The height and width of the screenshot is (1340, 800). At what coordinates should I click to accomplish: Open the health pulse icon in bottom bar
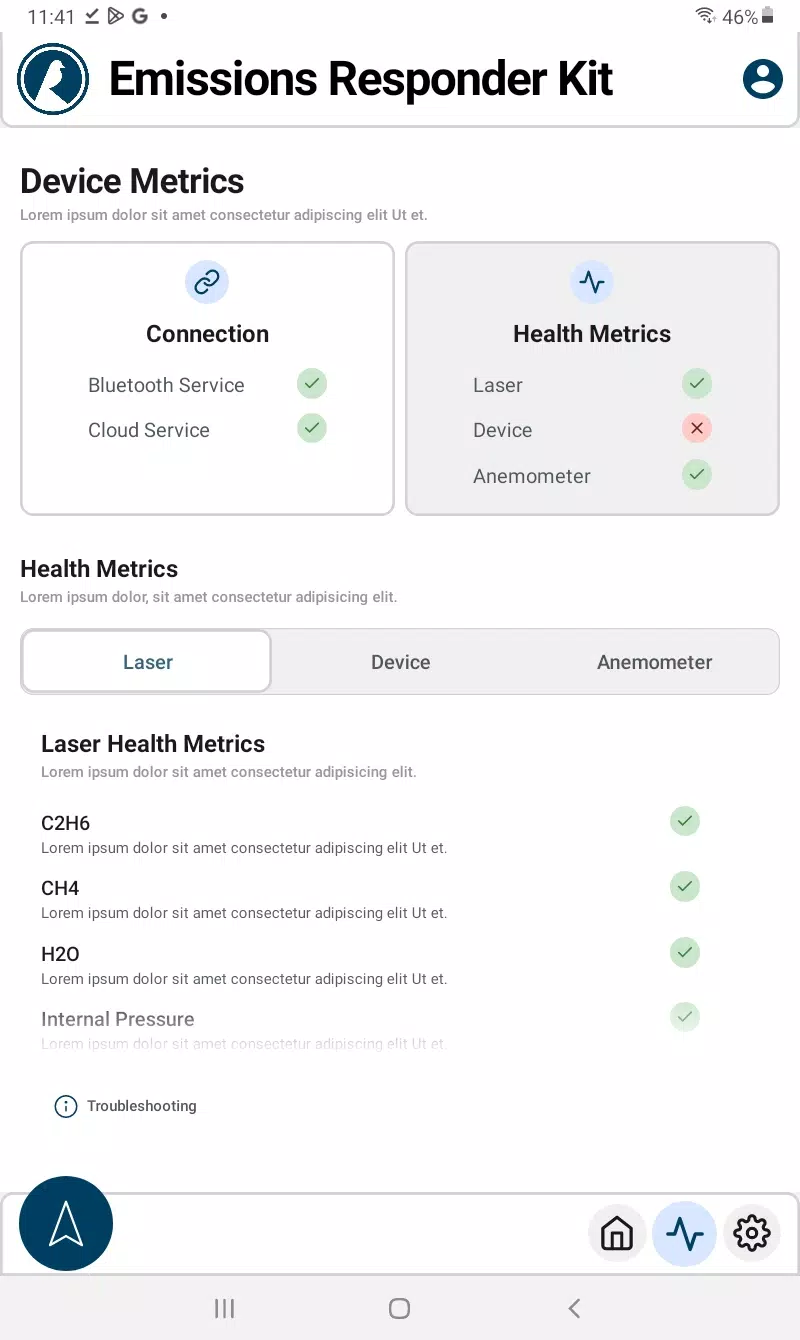pos(685,1234)
